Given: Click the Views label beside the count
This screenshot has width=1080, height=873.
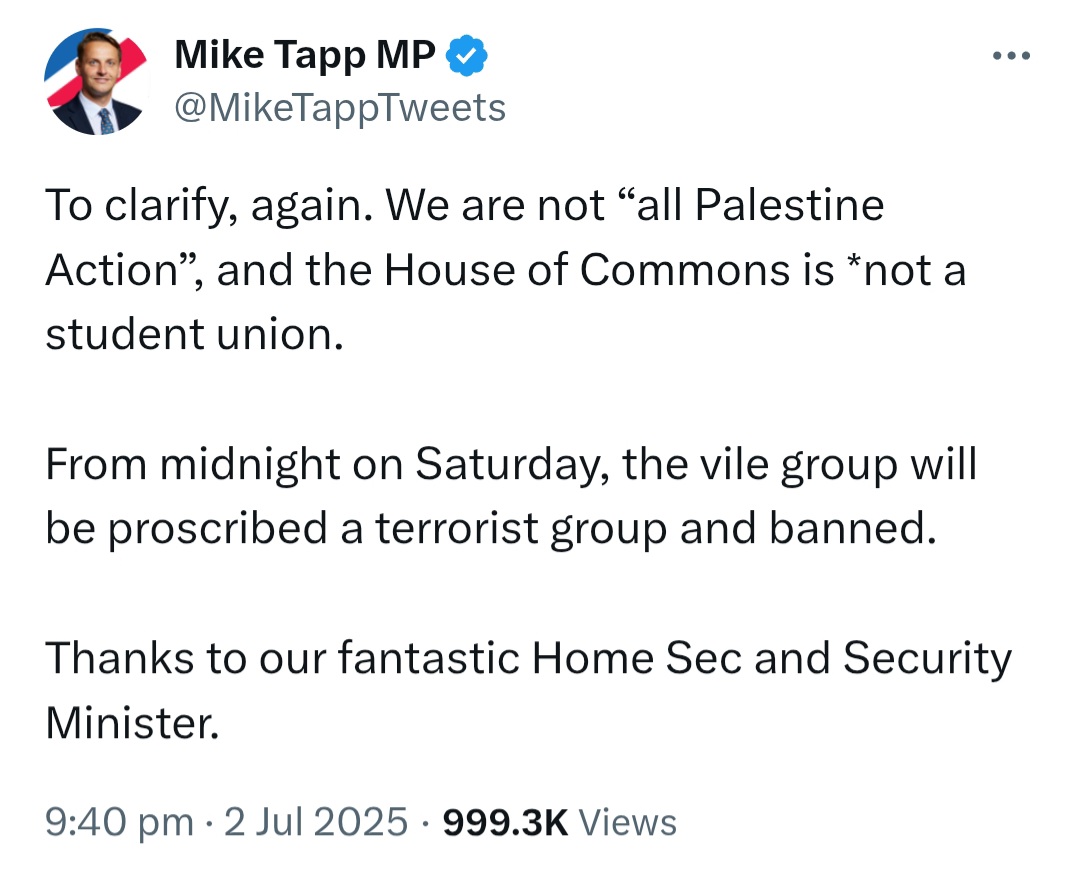Looking at the screenshot, I should [x=627, y=822].
